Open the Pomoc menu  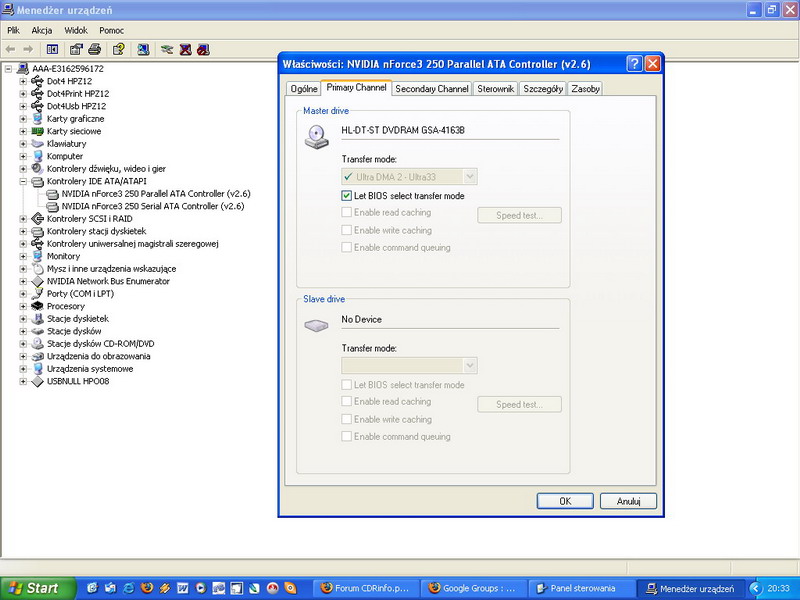point(112,31)
